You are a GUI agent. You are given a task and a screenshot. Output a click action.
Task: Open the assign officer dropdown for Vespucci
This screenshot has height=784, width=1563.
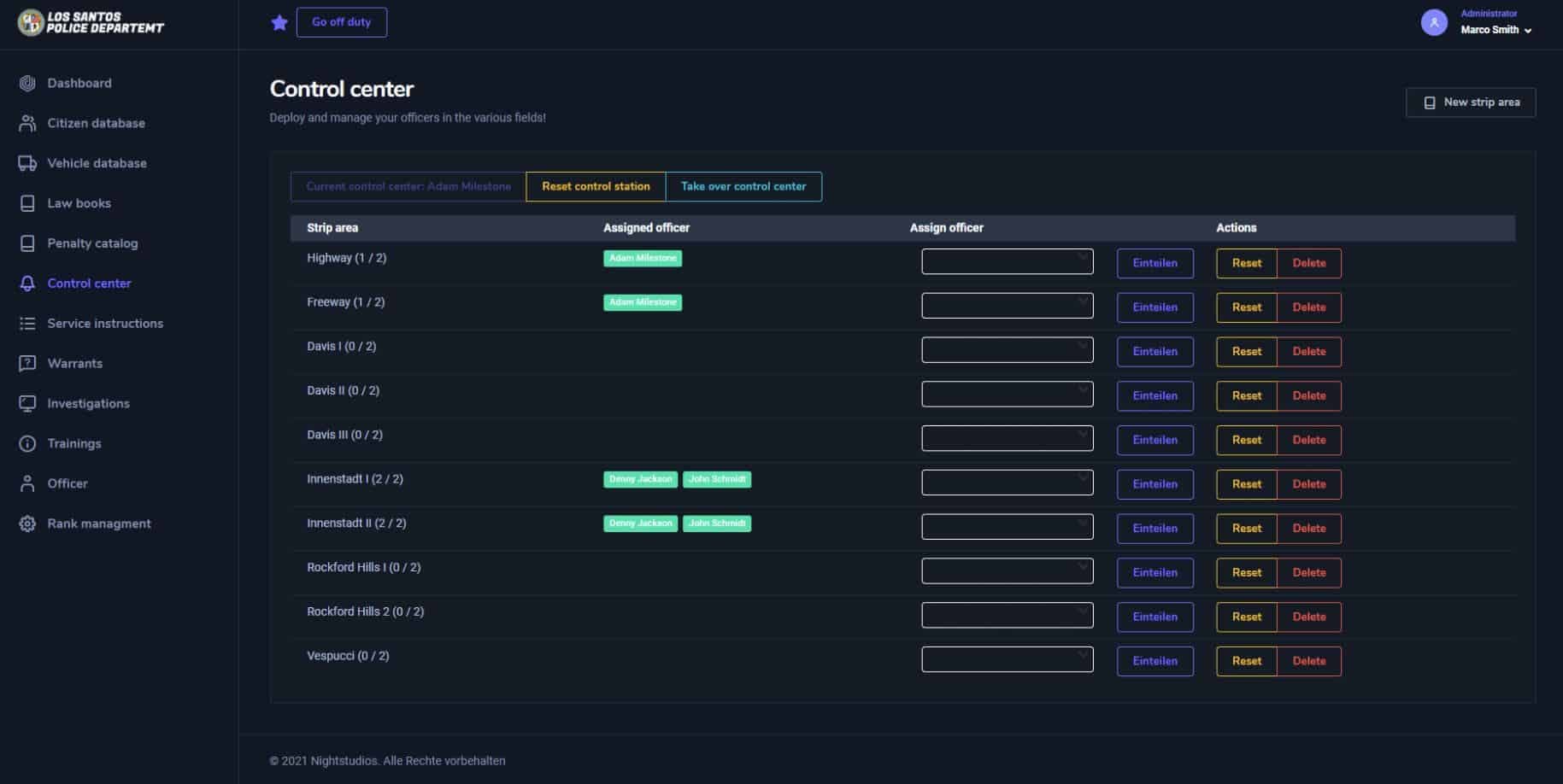tap(1007, 659)
